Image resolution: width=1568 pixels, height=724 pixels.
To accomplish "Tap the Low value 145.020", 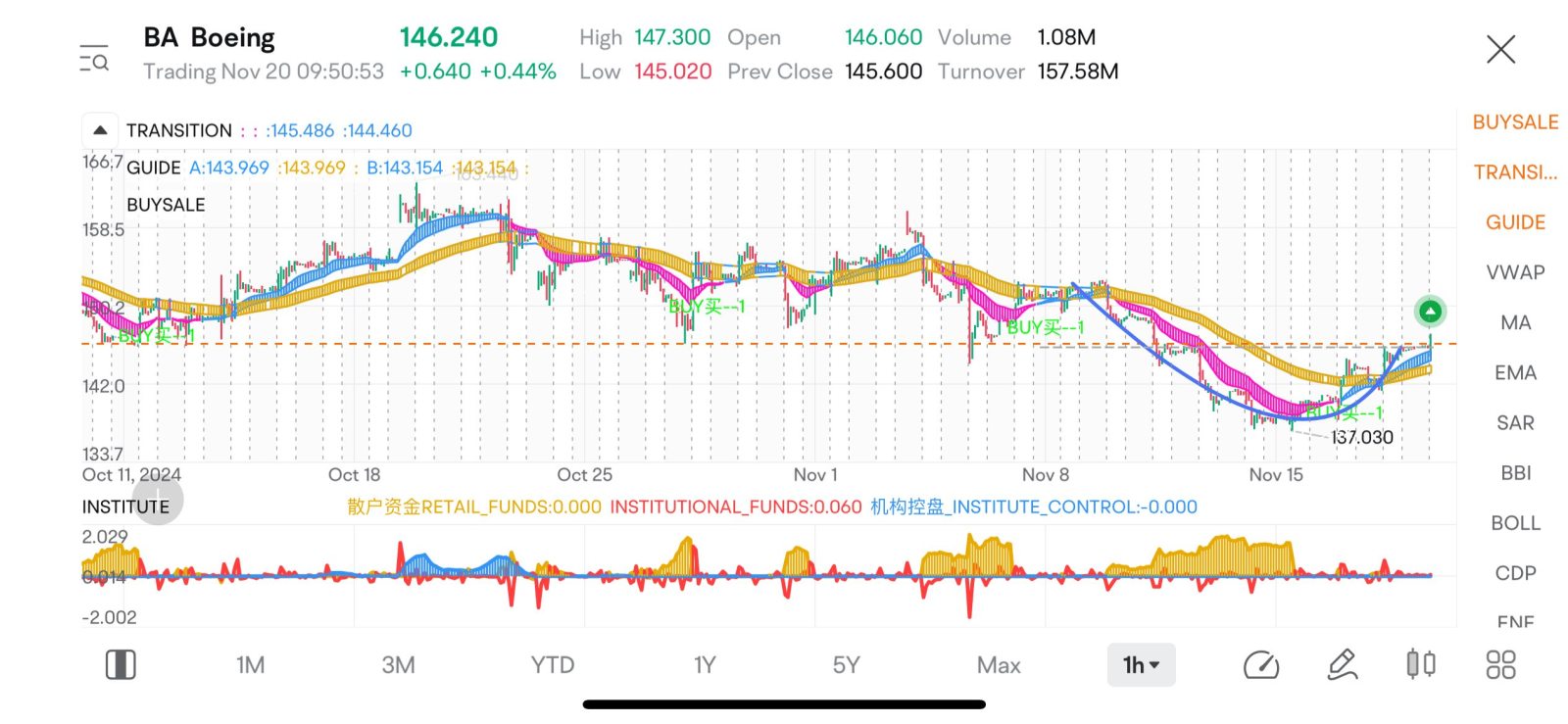I will pos(672,72).
